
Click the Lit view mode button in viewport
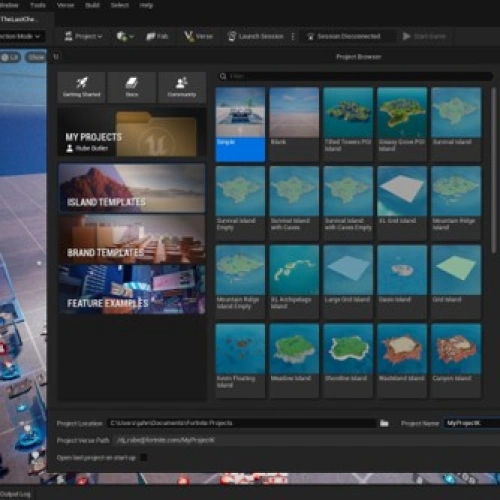[10, 57]
